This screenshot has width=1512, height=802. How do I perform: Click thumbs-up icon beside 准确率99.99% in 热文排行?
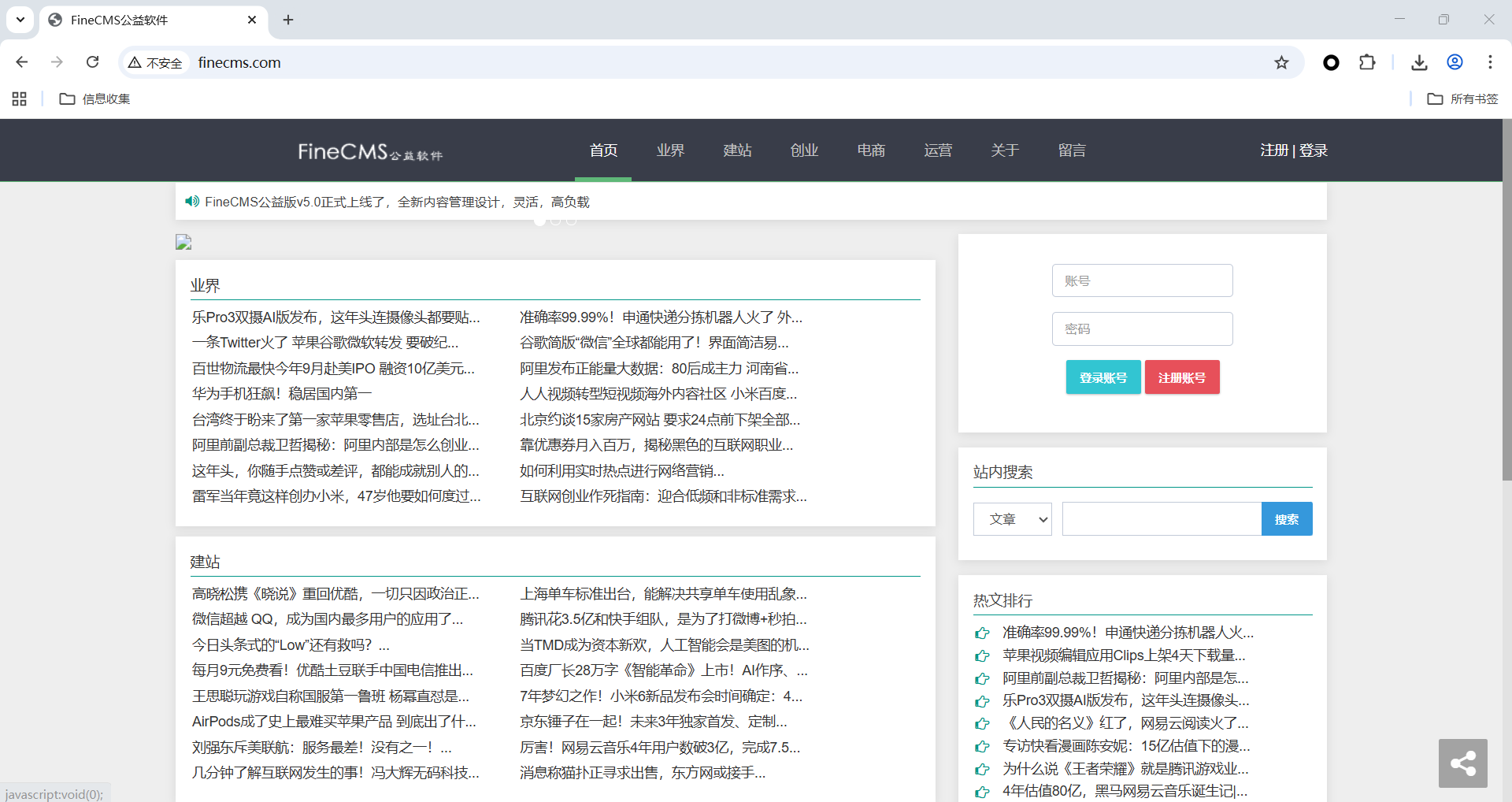tap(982, 633)
